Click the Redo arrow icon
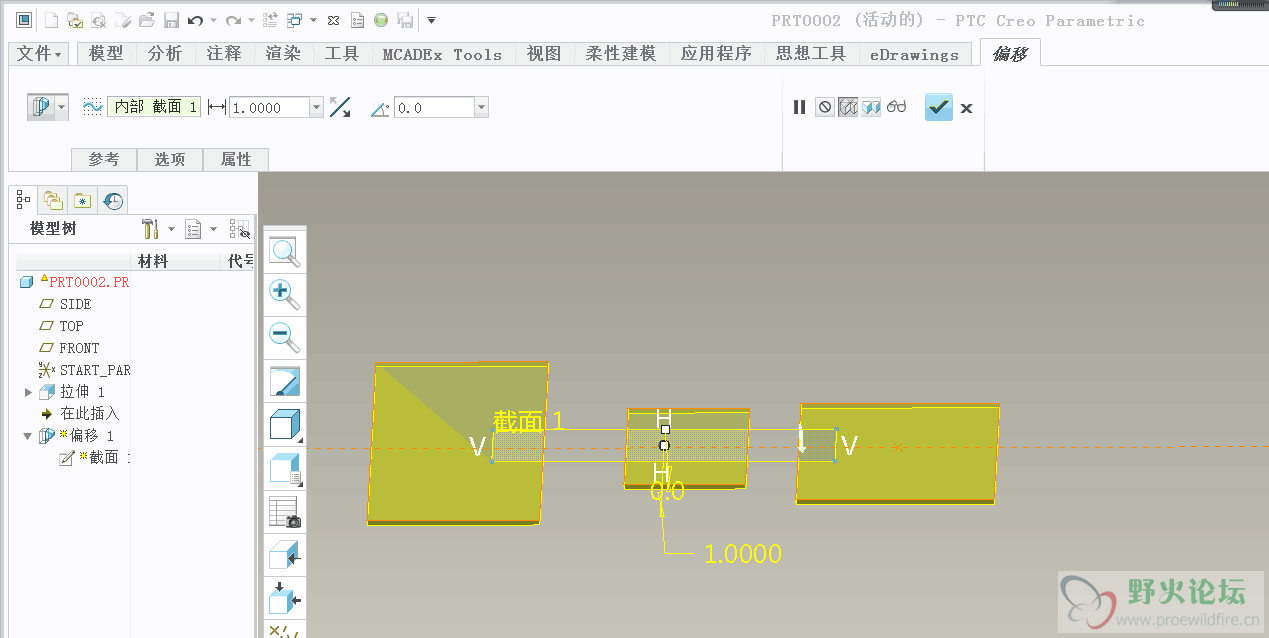The width and height of the screenshot is (1269, 638). pyautogui.click(x=232, y=20)
